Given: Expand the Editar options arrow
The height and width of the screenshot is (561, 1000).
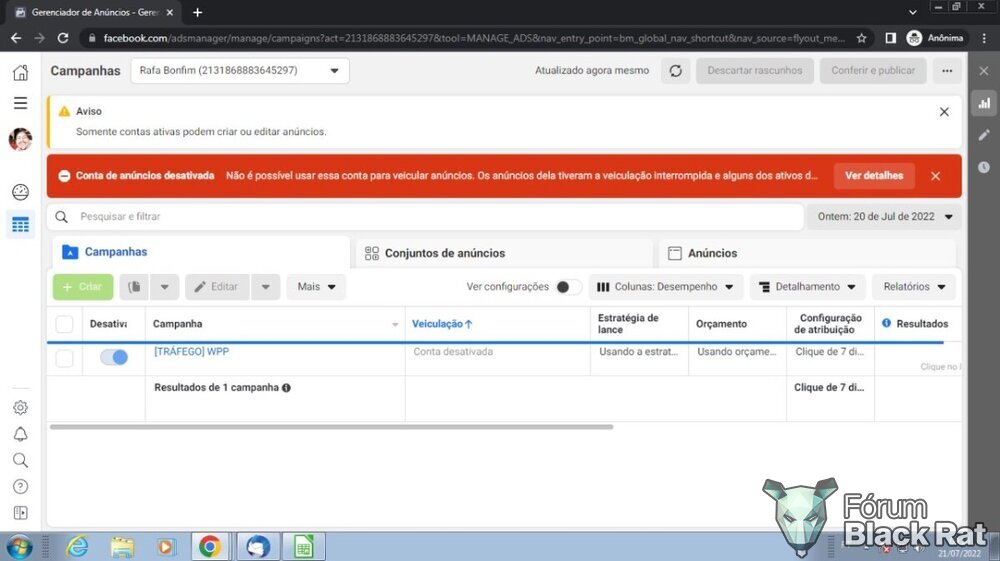Looking at the screenshot, I should click(266, 287).
